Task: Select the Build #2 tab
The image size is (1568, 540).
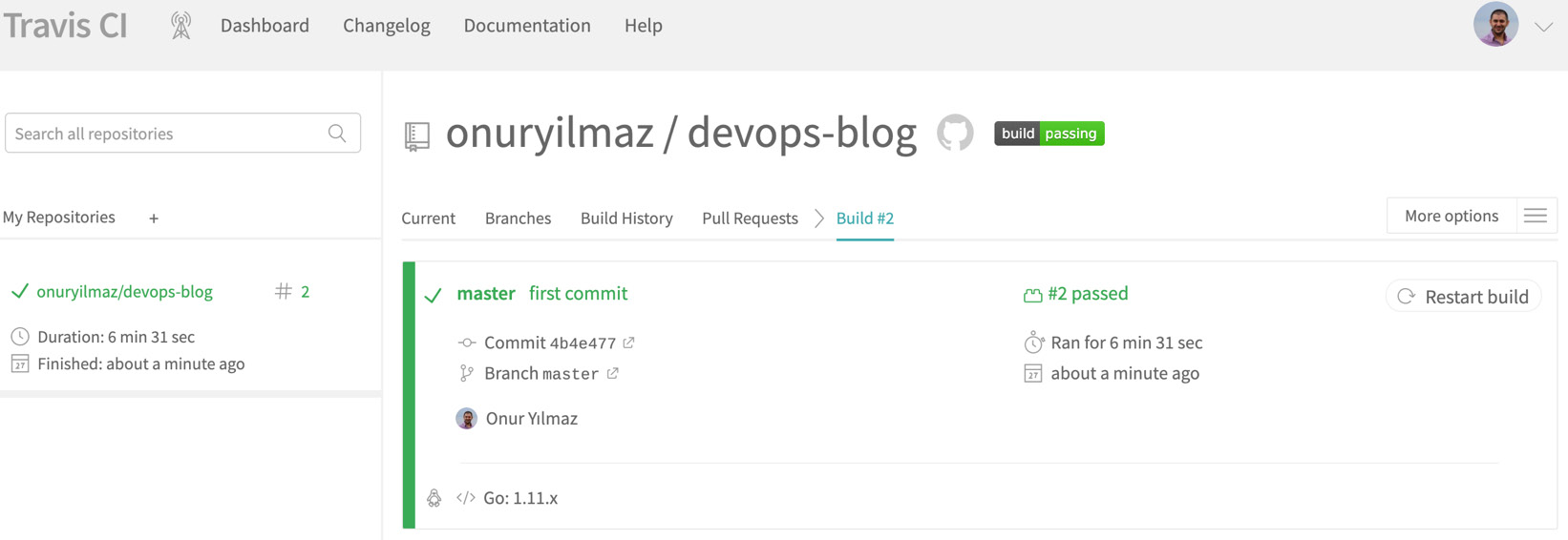Action: (x=865, y=218)
